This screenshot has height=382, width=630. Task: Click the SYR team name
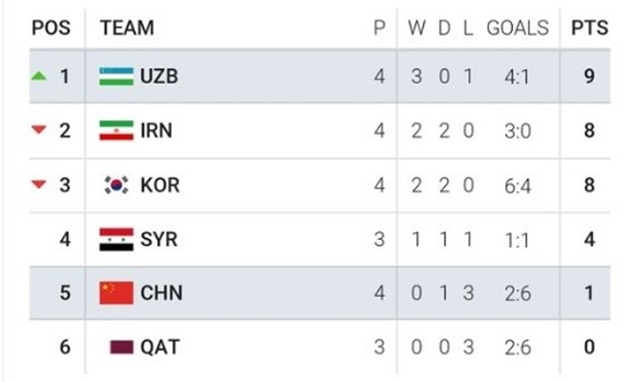point(159,239)
